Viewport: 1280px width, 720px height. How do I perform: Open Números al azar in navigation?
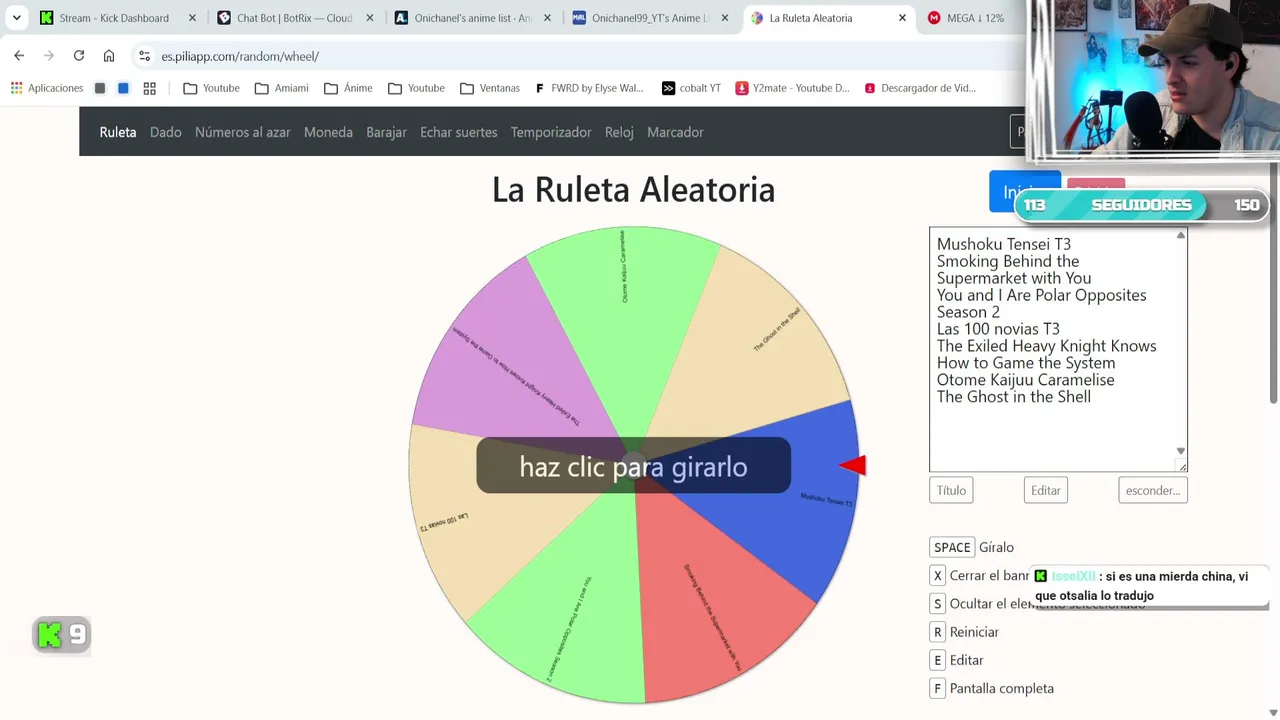tap(243, 132)
